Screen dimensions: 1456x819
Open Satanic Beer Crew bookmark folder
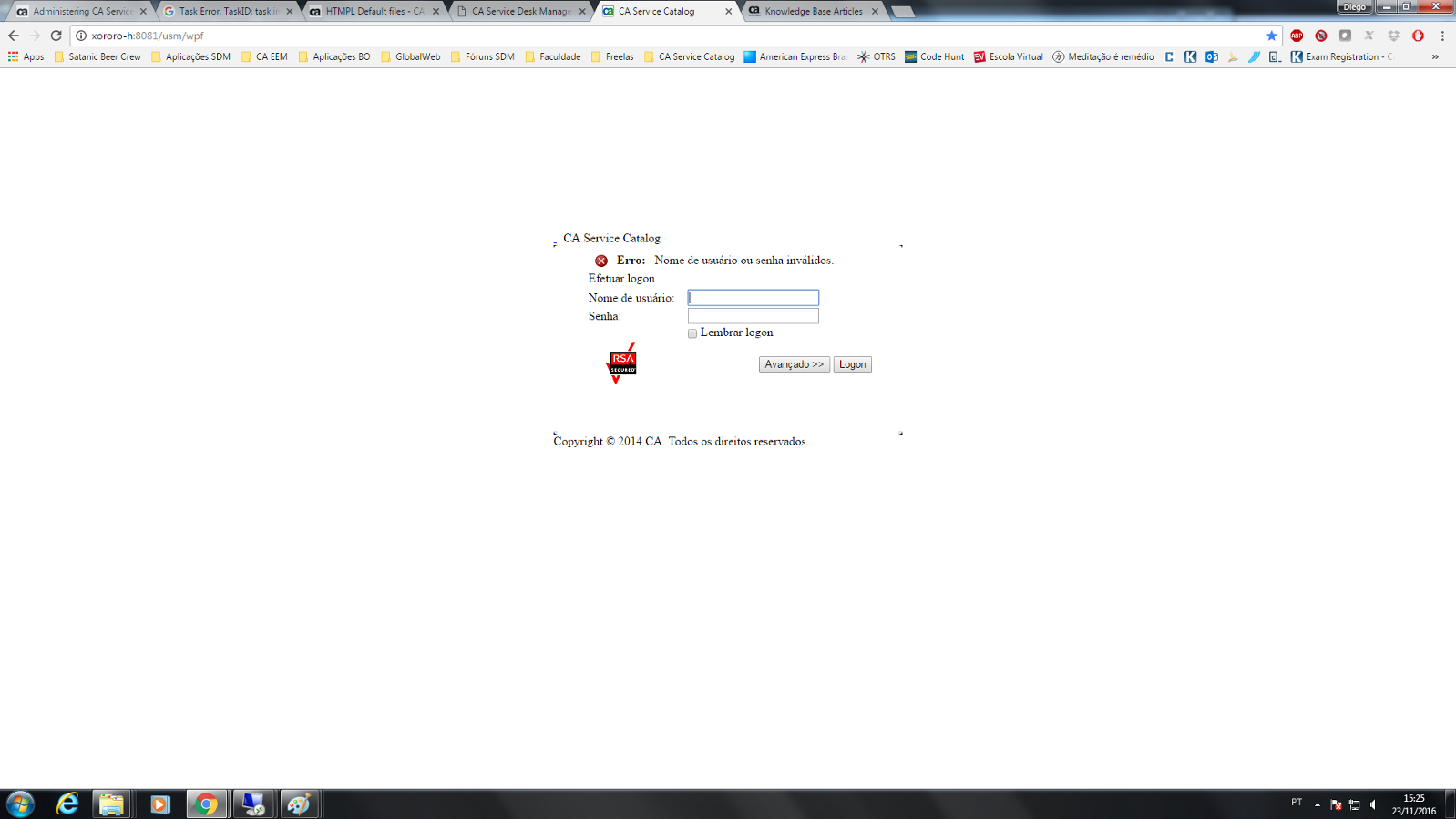[97, 56]
